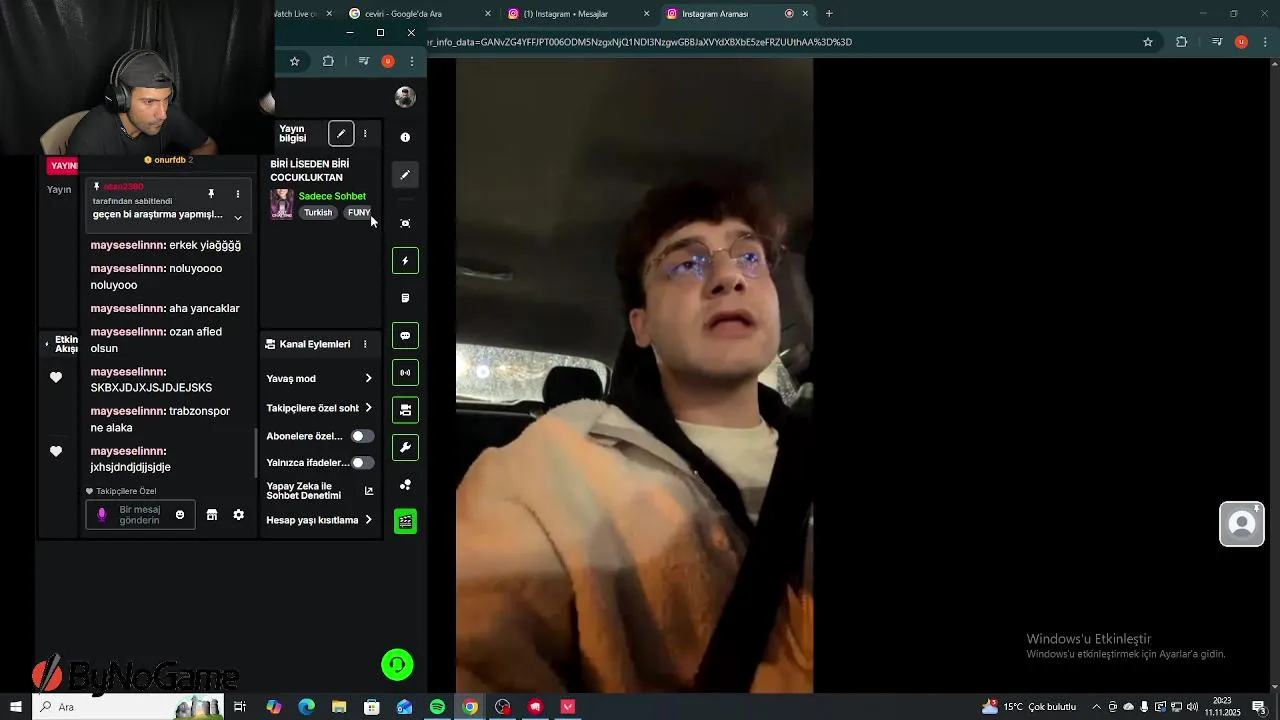
Task: Open File Explorer from the taskbar
Action: coord(339,707)
